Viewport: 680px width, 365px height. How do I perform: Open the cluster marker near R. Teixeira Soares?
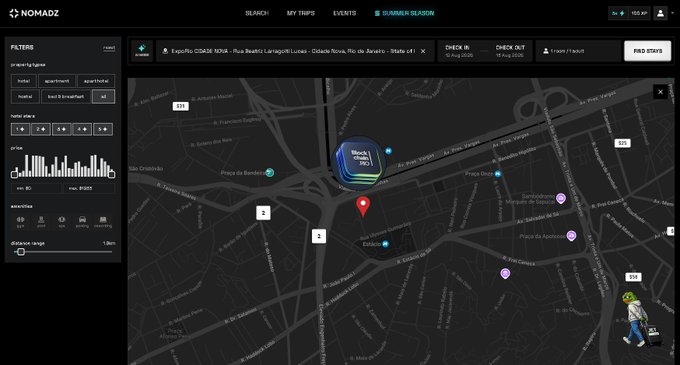point(263,213)
